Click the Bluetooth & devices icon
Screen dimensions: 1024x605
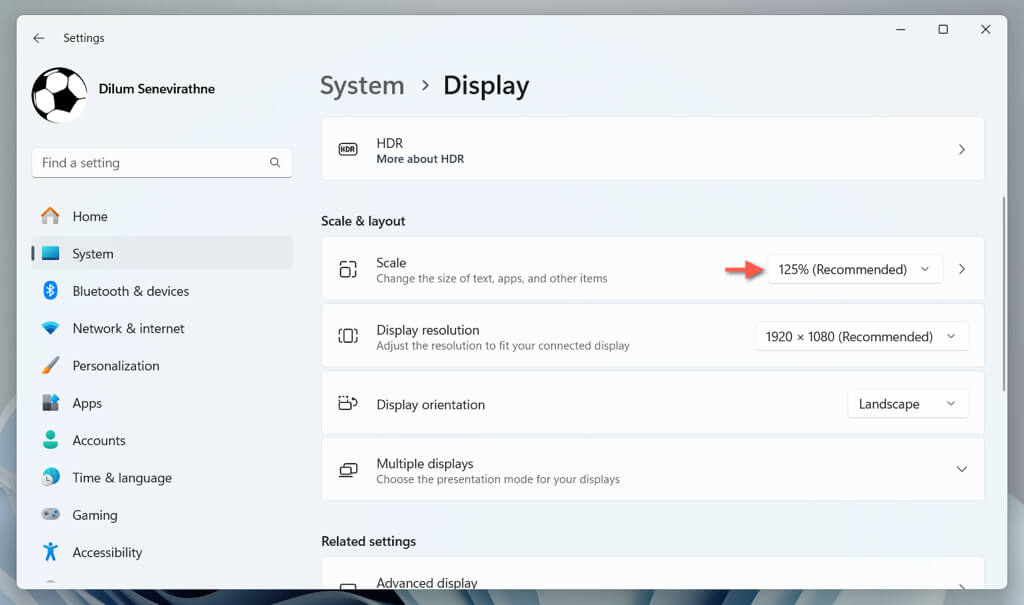pyautogui.click(x=50, y=291)
